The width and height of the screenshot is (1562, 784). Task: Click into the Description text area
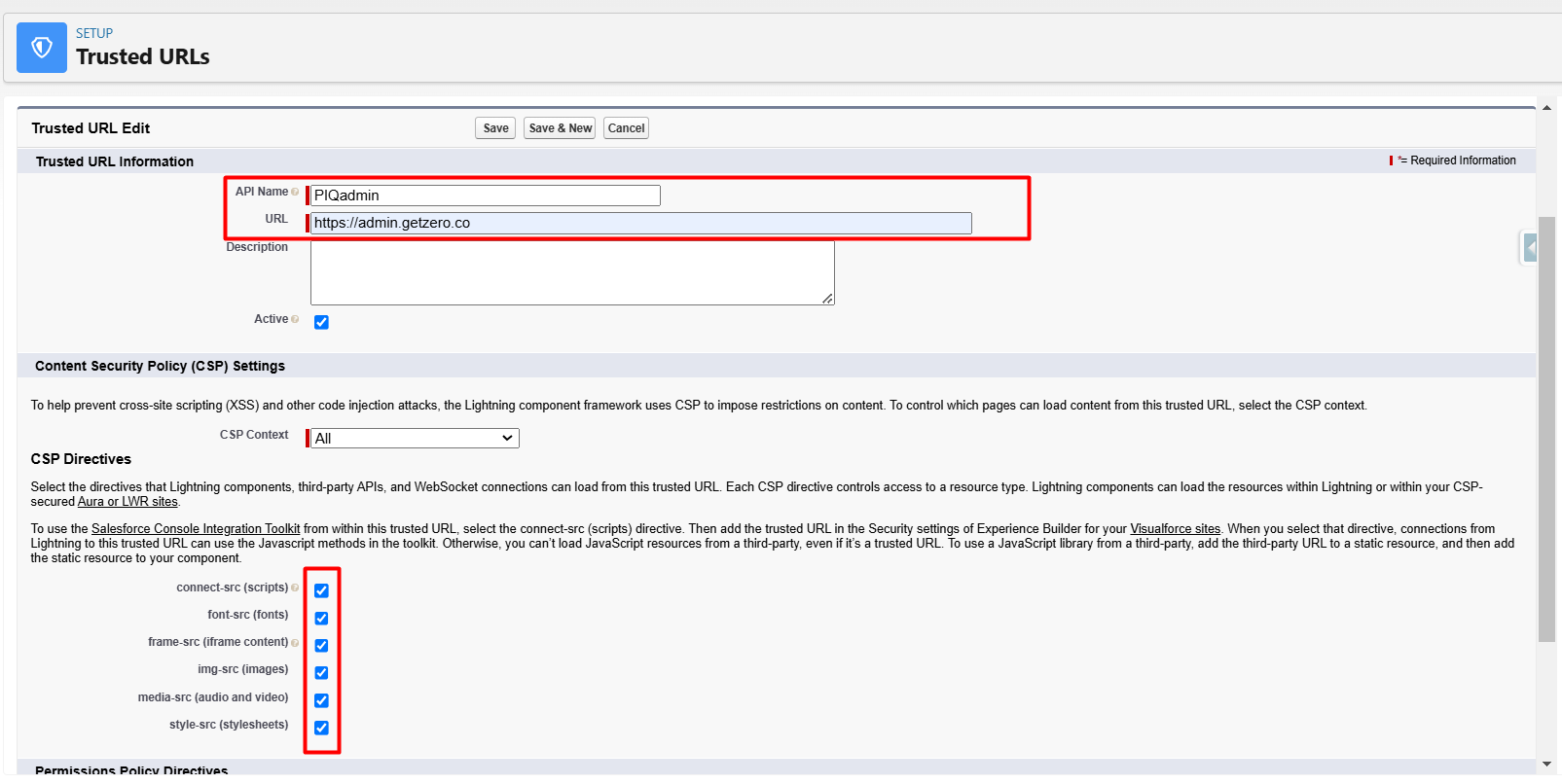(x=572, y=273)
